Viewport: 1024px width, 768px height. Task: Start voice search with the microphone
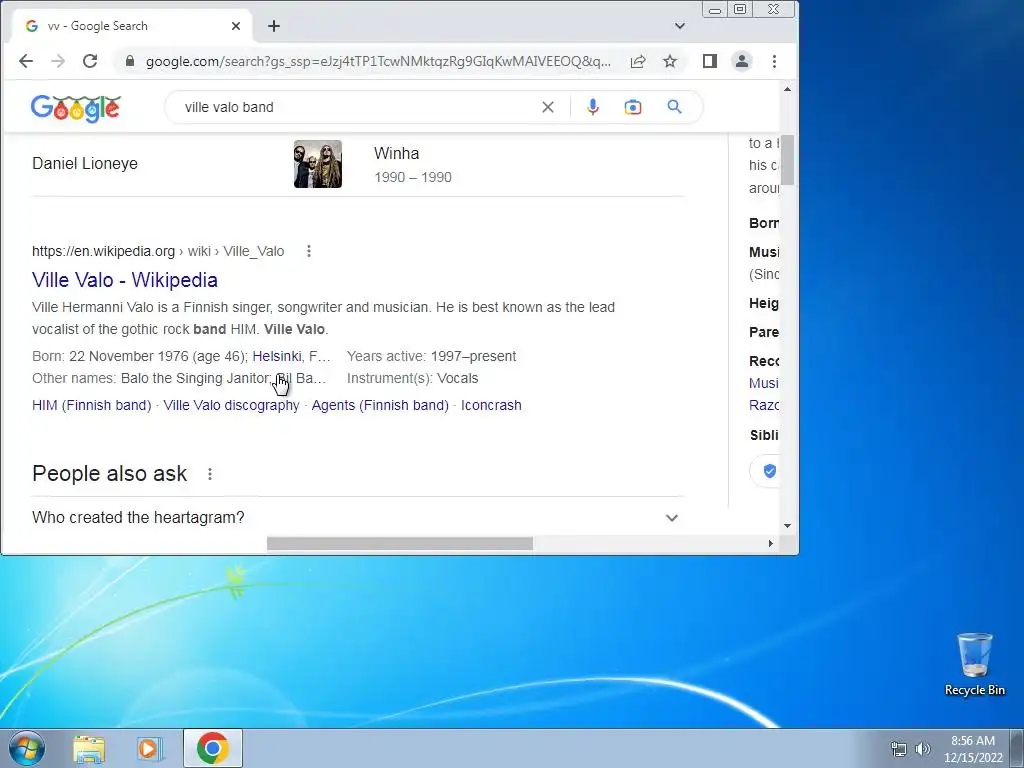pos(592,107)
